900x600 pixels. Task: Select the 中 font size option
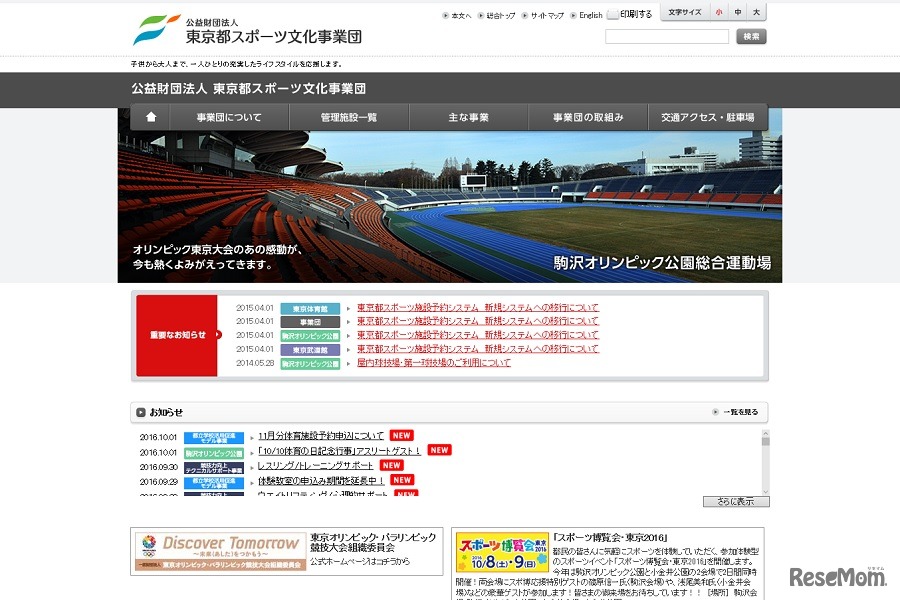(738, 12)
